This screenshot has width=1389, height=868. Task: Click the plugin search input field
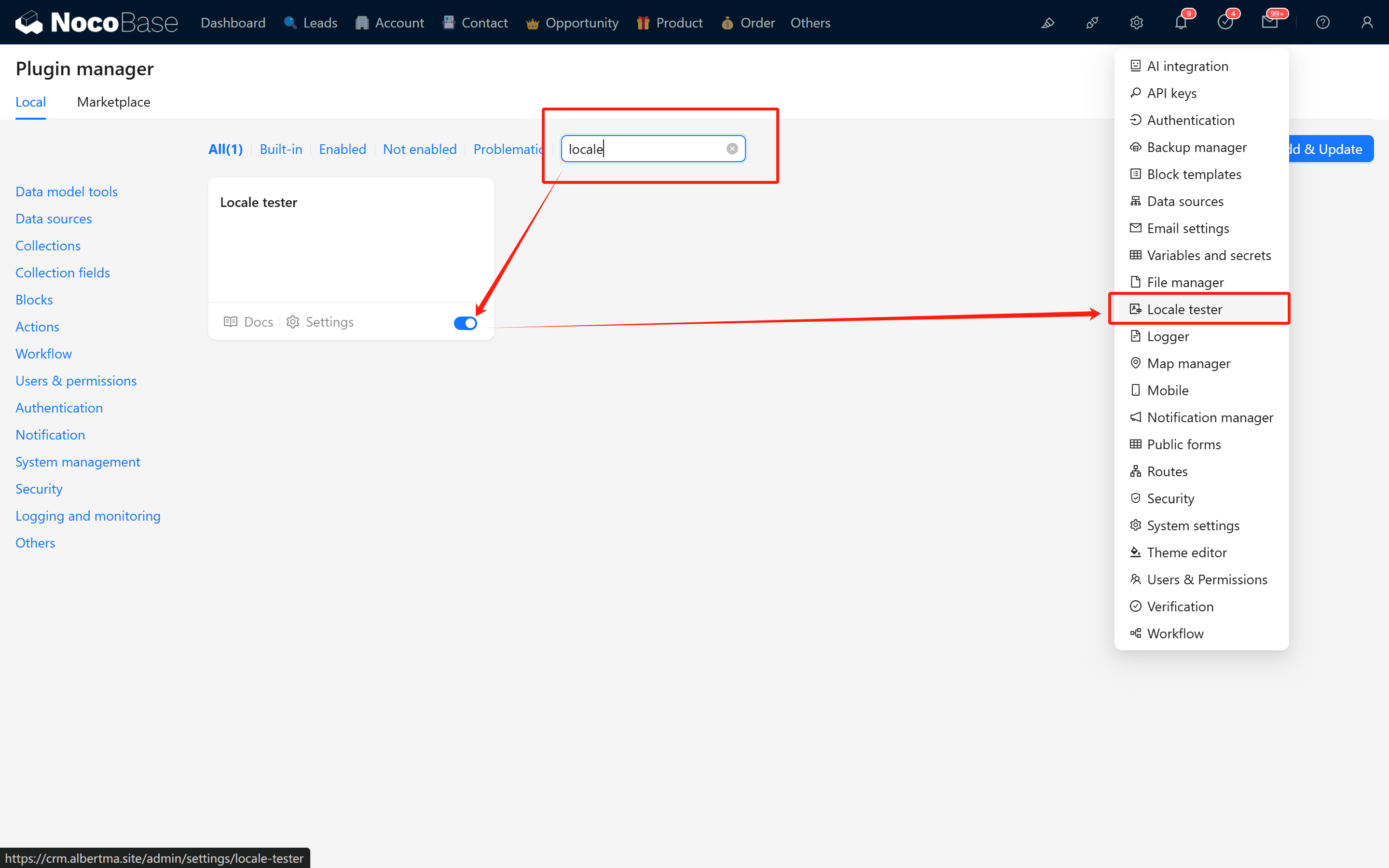click(x=643, y=149)
